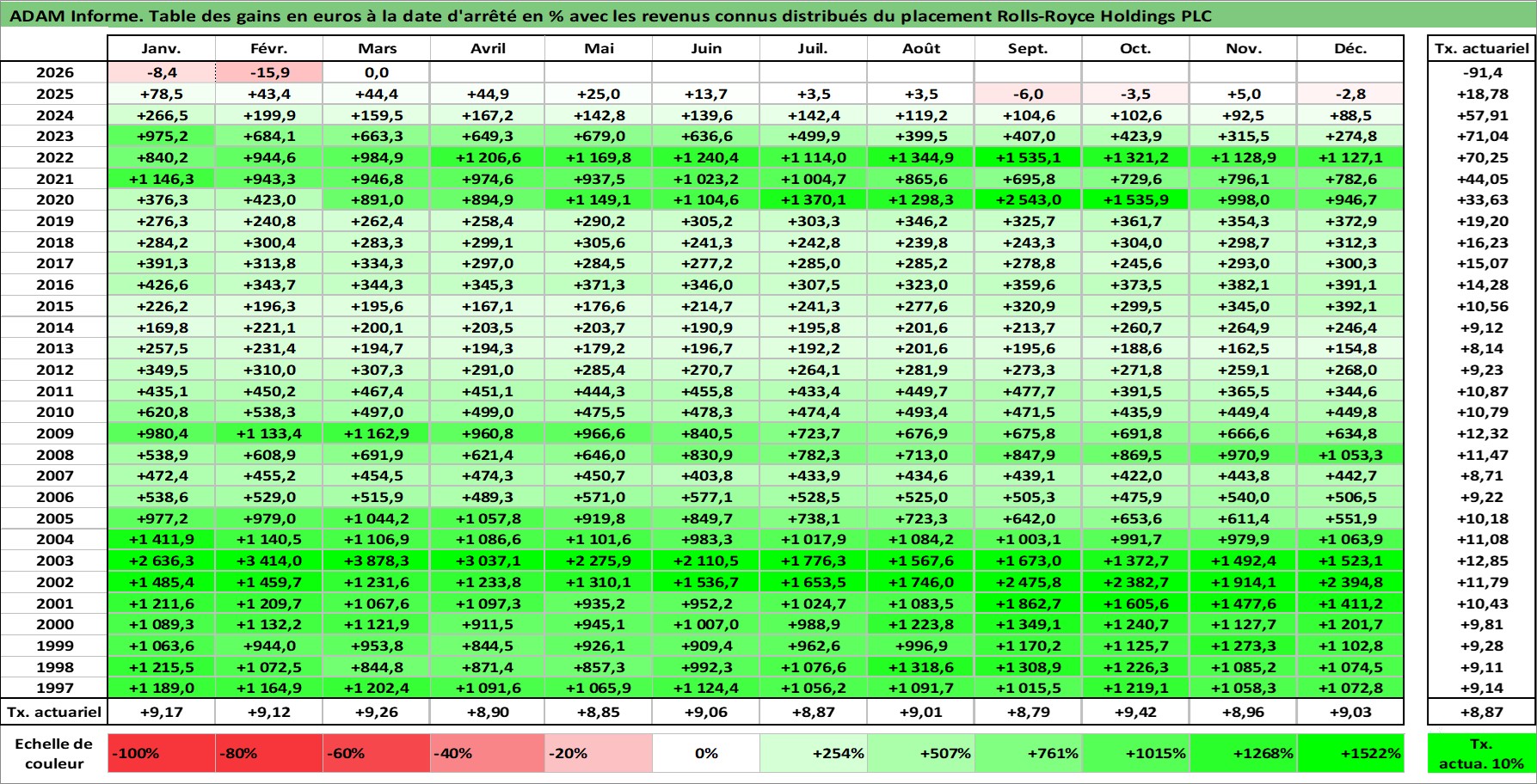
Task: Click the -91,4 actuarial rate cell
Action: (1481, 72)
